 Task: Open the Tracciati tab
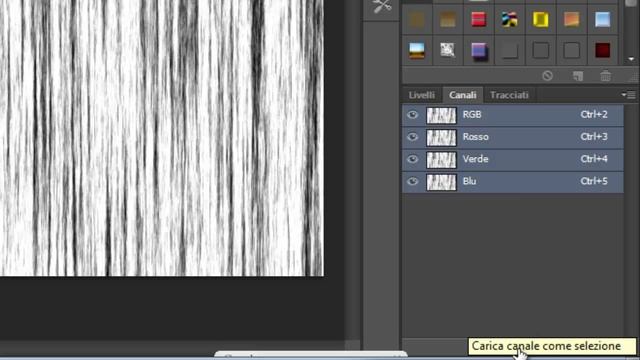click(x=509, y=95)
